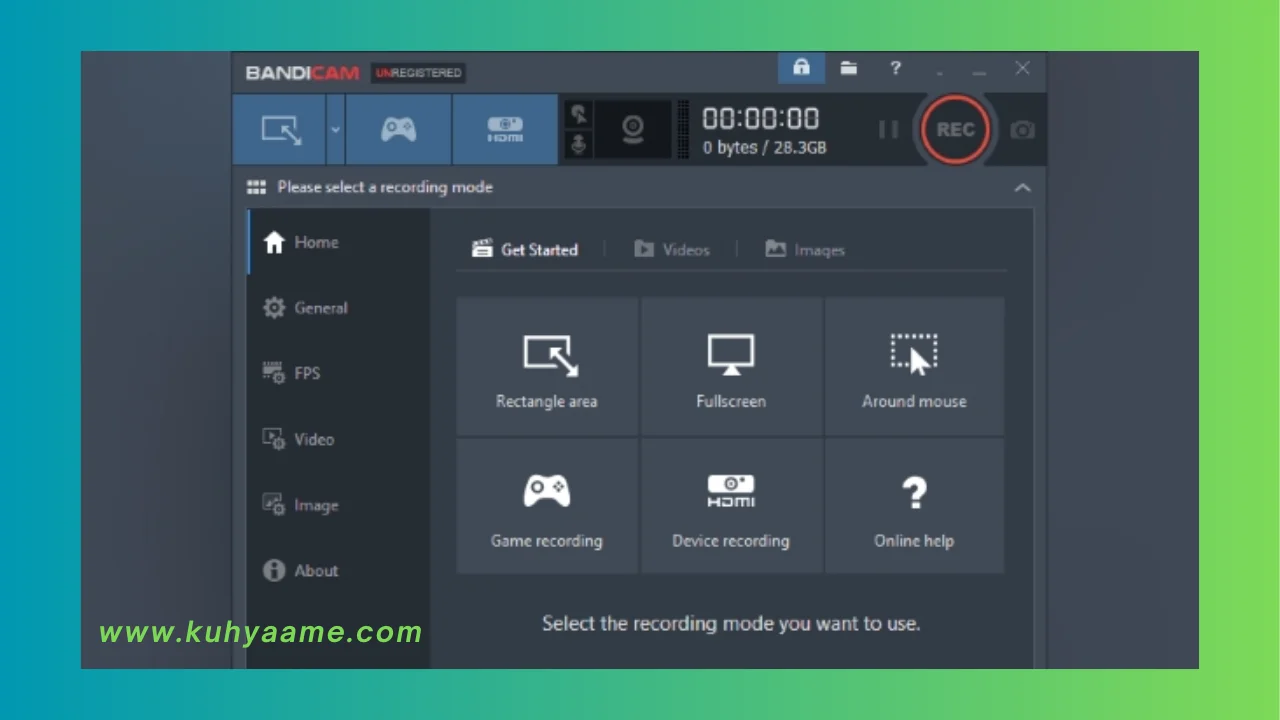Switch to the Images tab
Viewport: 1280px width, 720px height.
click(x=805, y=249)
